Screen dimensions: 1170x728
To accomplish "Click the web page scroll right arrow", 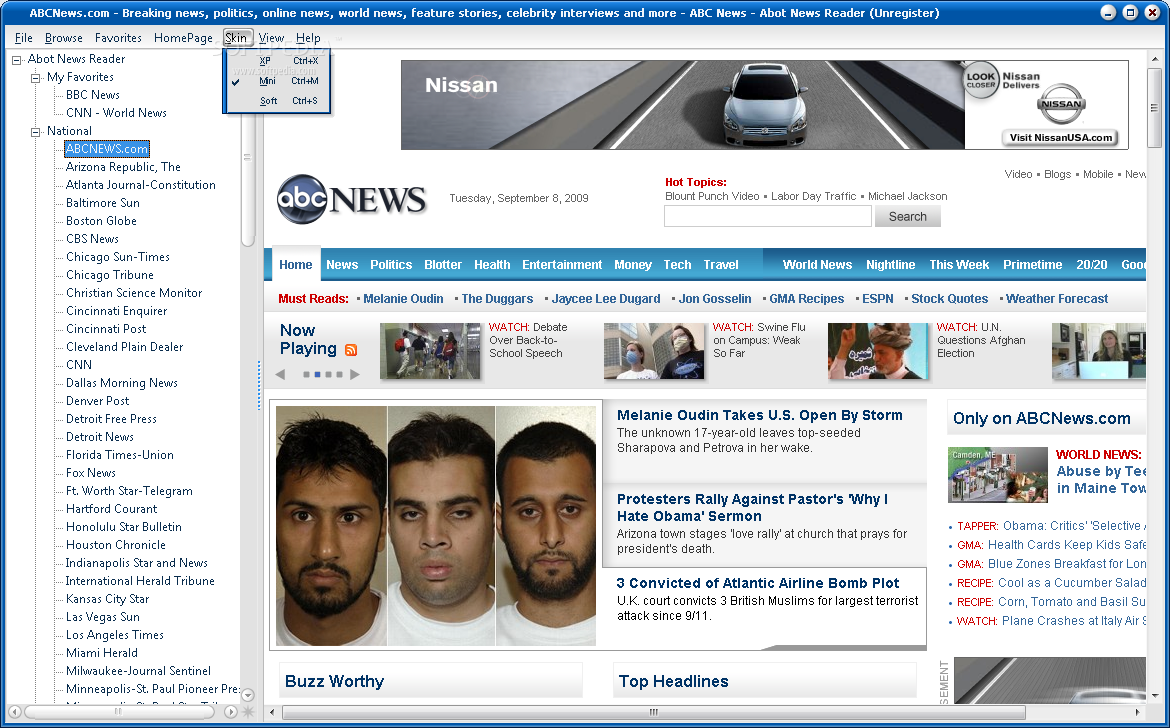I will (1138, 712).
